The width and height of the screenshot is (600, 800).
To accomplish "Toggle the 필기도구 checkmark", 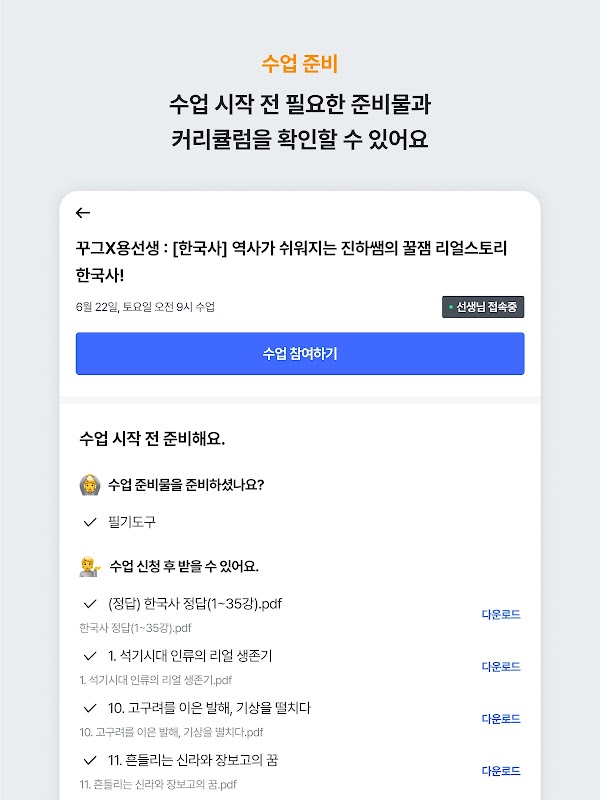I will pyautogui.click(x=90, y=522).
